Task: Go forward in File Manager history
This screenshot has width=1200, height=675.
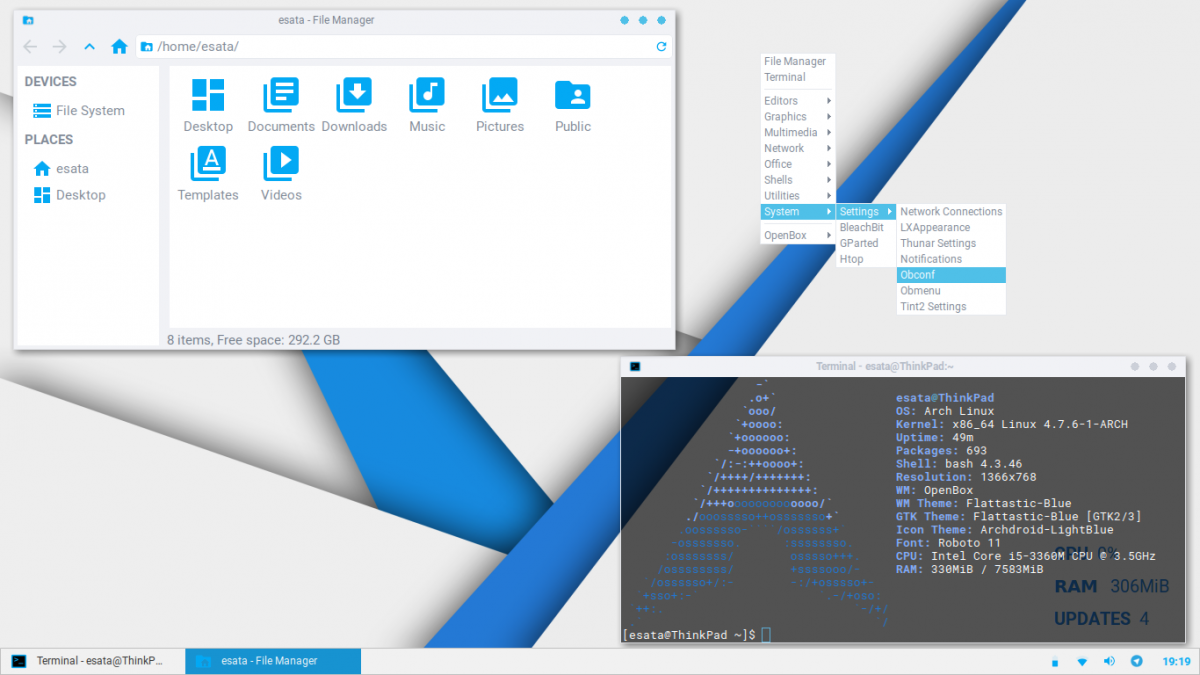Action: pyautogui.click(x=60, y=47)
